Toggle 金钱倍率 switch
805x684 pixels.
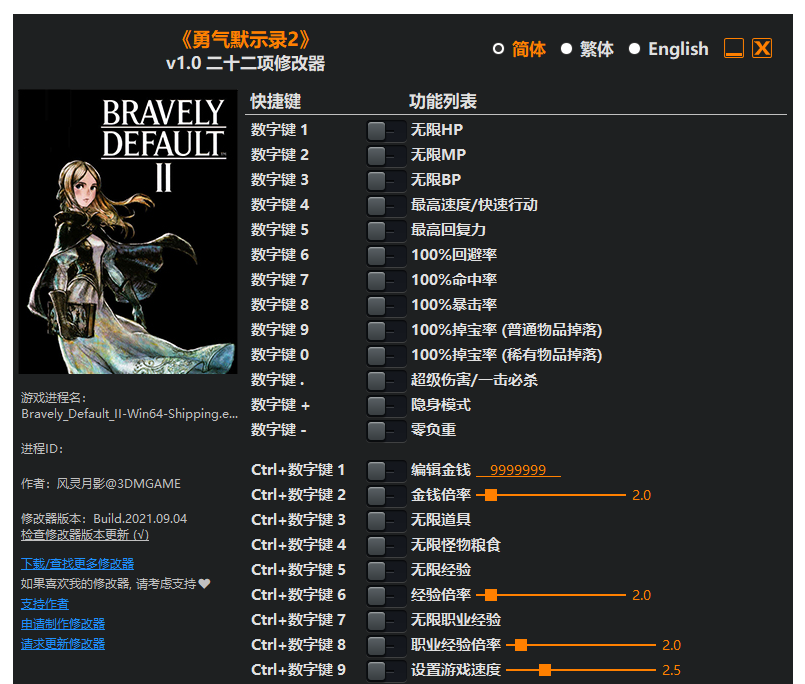coord(386,496)
